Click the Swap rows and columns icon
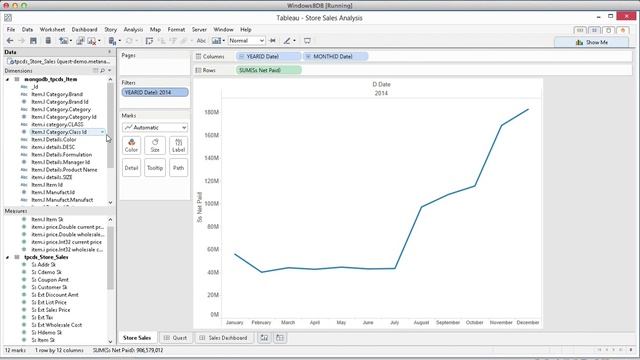The image size is (640, 360). point(149,40)
